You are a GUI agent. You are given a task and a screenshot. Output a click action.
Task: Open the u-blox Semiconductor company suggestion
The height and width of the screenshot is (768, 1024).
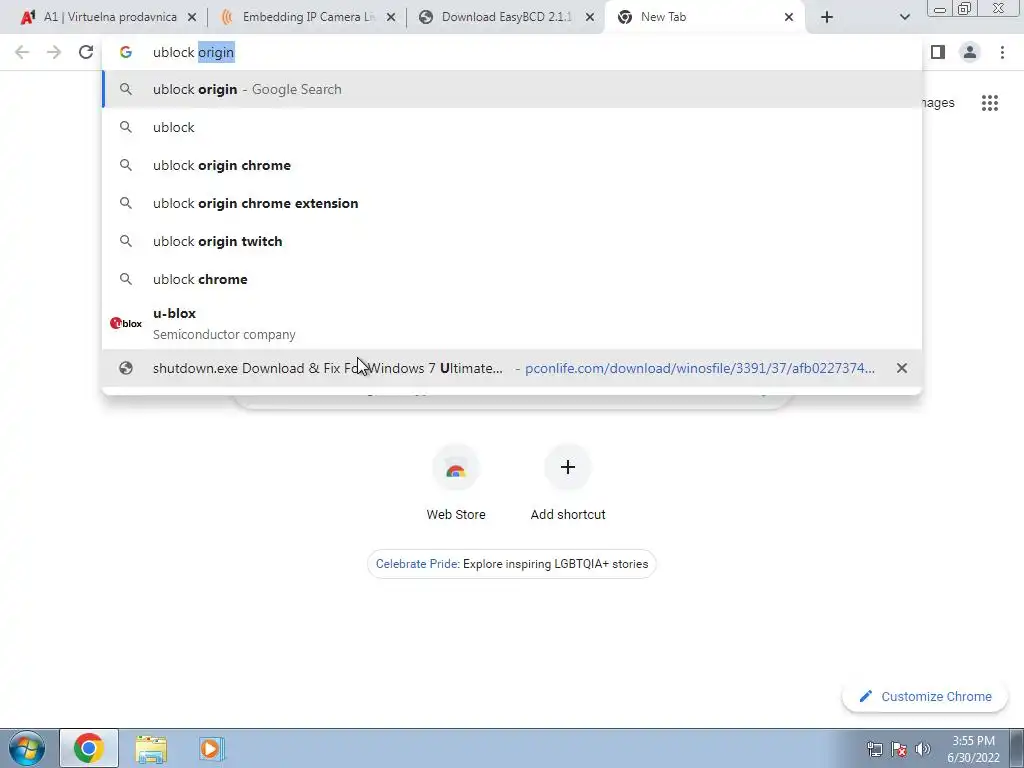point(512,323)
